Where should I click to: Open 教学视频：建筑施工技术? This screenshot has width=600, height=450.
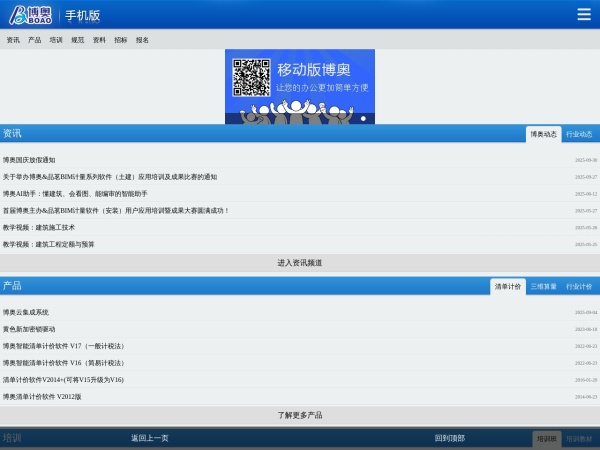[x=39, y=227]
